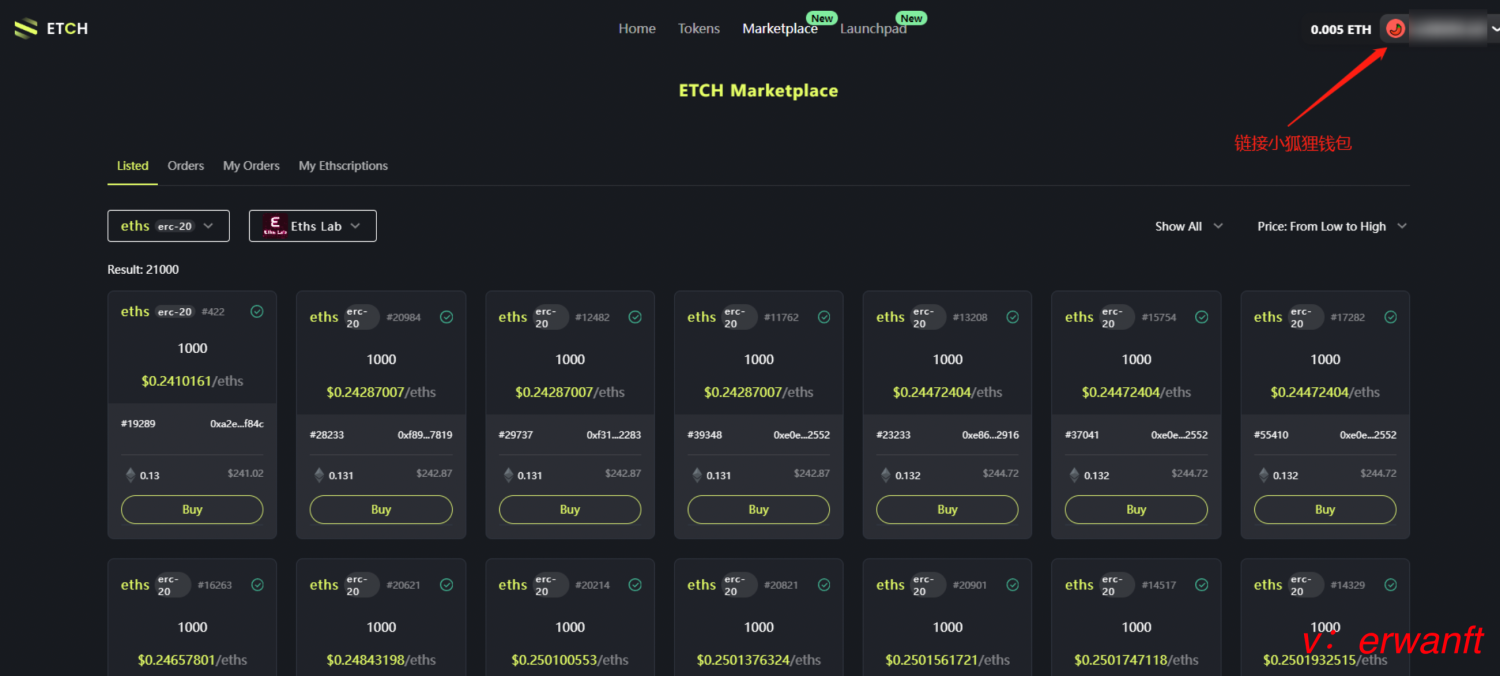Click verified checkmark on card #20821
The width and height of the screenshot is (1500, 676).
coord(824,585)
